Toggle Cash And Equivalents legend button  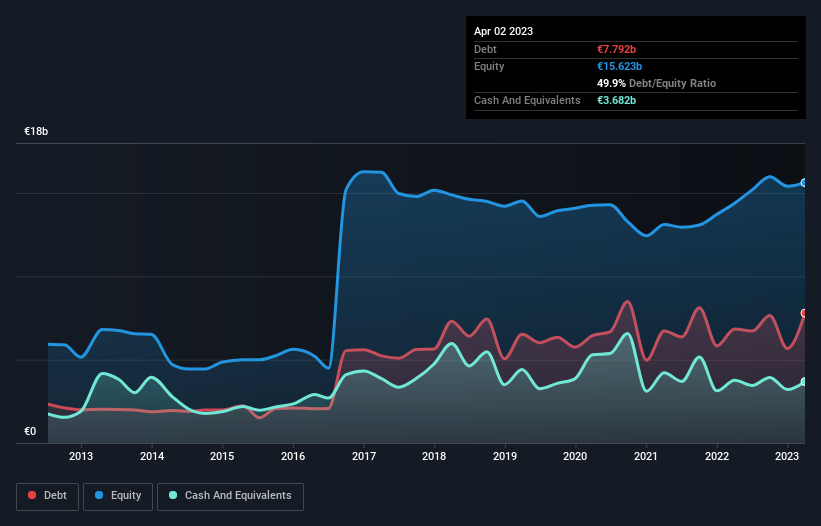pyautogui.click(x=230, y=496)
